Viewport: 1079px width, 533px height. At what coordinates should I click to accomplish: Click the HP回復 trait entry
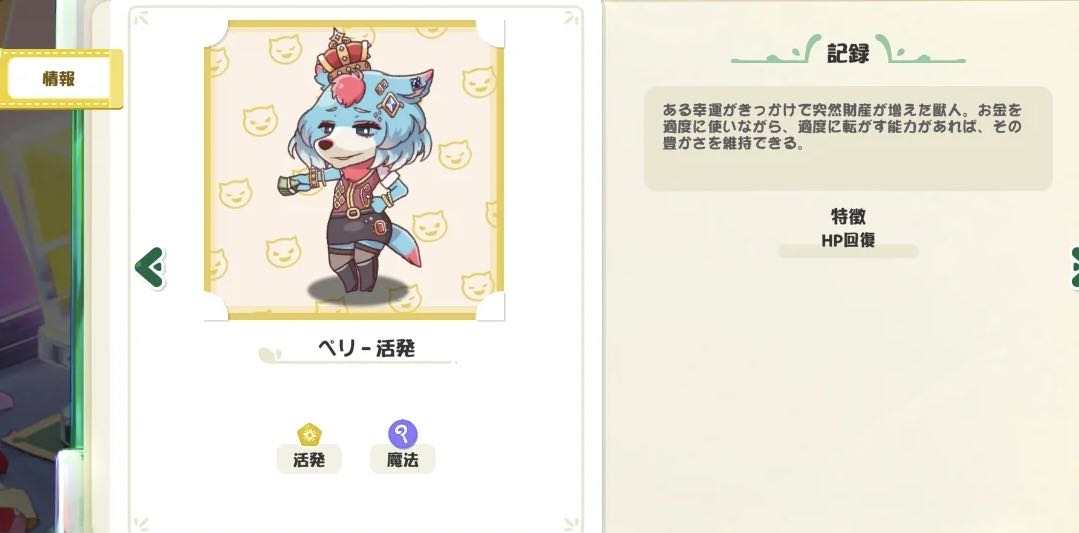point(848,240)
